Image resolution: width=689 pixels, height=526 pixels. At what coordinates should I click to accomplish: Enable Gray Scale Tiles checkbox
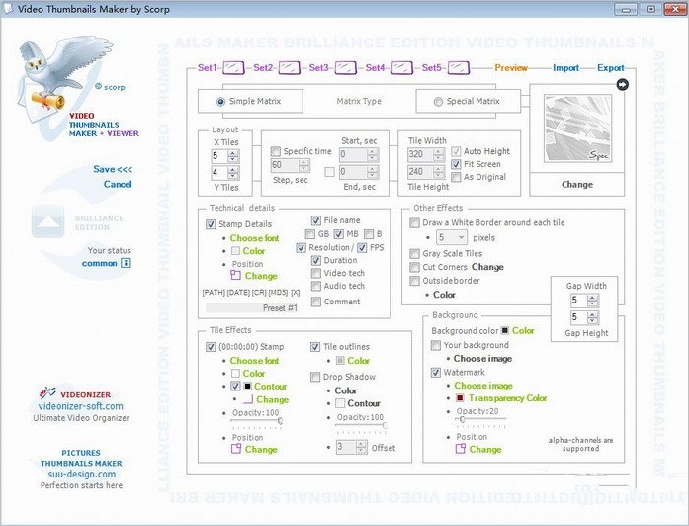pos(414,254)
